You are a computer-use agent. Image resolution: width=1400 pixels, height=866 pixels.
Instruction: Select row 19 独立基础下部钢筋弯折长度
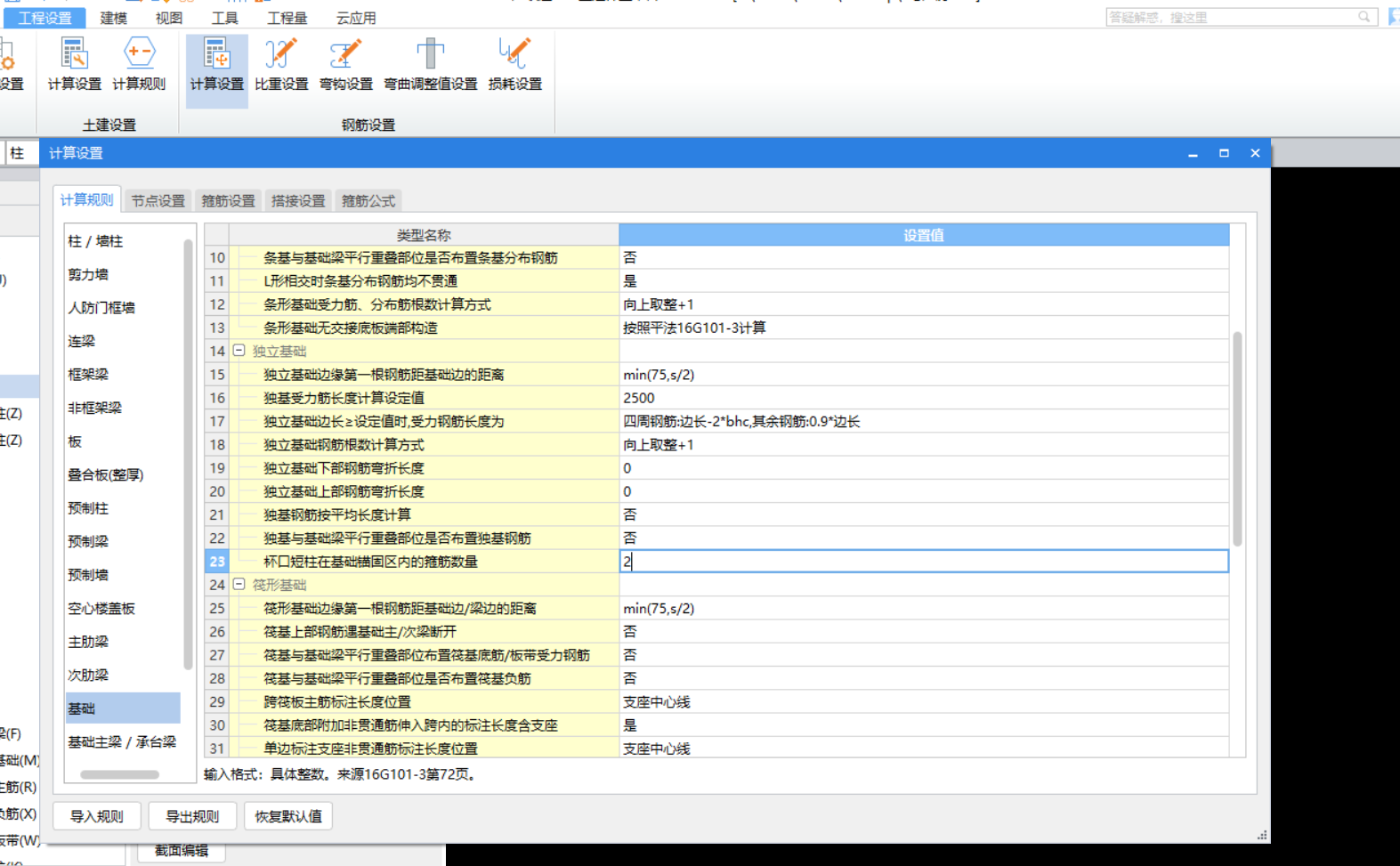tap(424, 468)
